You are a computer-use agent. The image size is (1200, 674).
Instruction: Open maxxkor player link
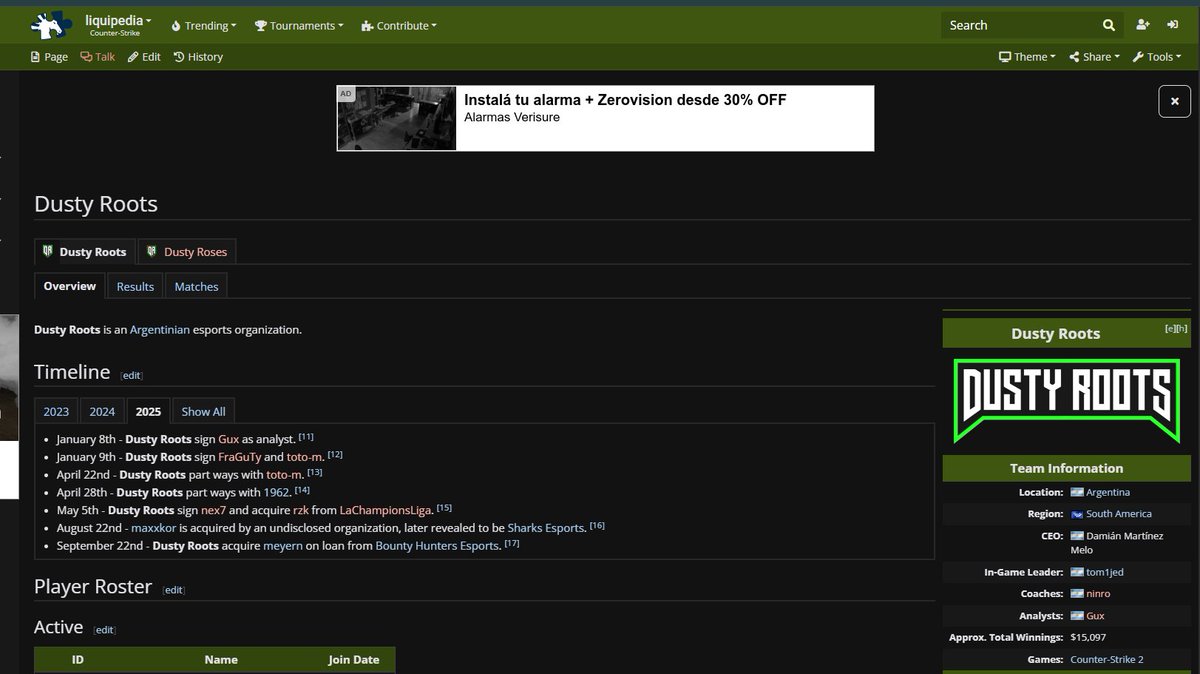(153, 527)
